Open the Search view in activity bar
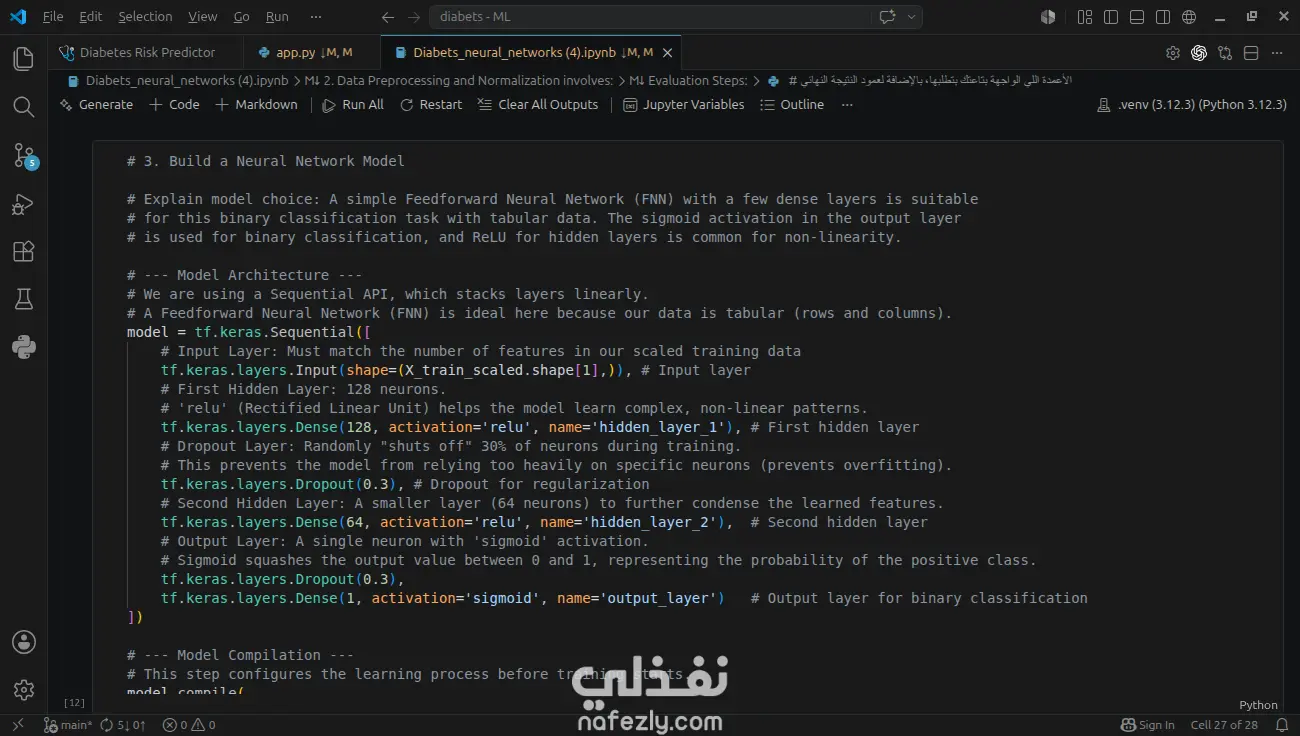Viewport: 1300px width, 736px height. [24, 106]
